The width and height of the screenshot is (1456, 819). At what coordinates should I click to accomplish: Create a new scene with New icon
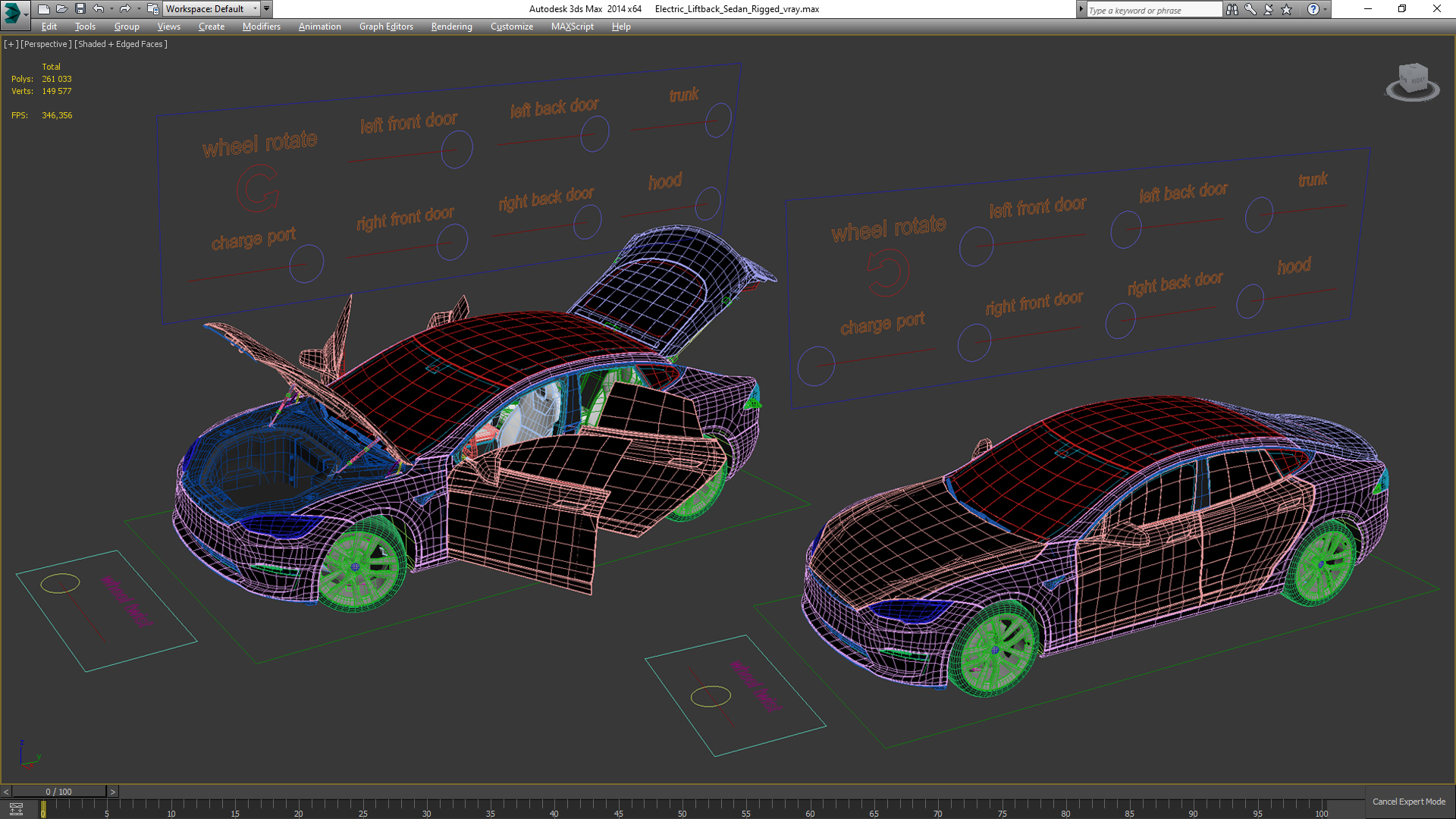pos(43,9)
